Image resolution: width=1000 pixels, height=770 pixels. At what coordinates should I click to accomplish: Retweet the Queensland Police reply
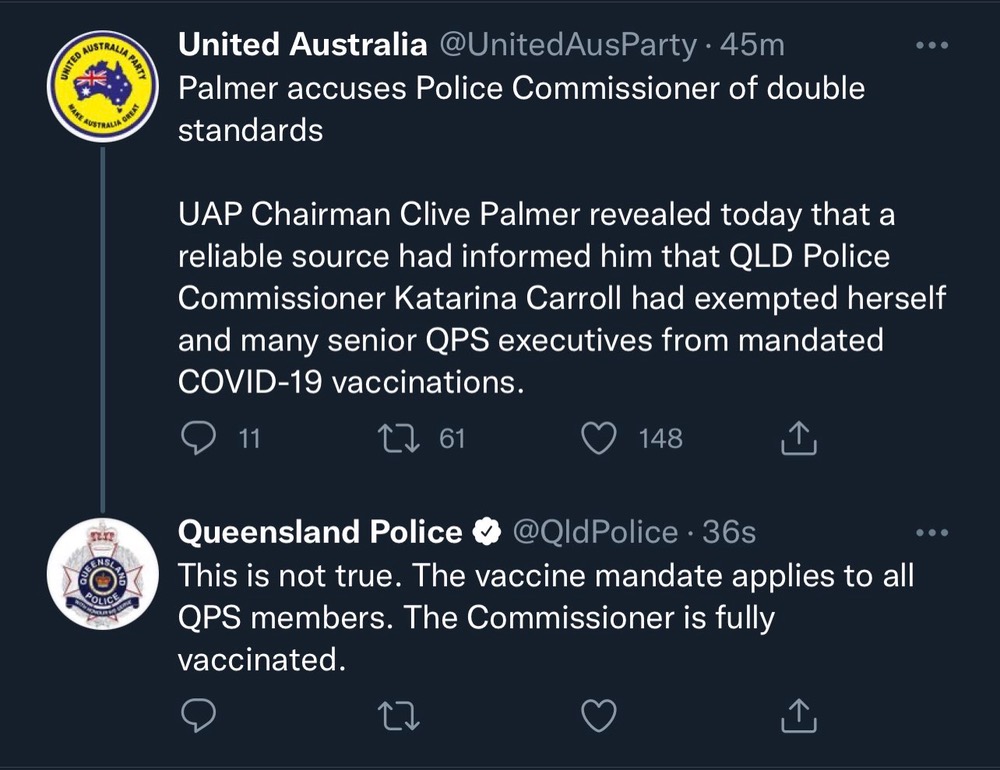tap(399, 714)
